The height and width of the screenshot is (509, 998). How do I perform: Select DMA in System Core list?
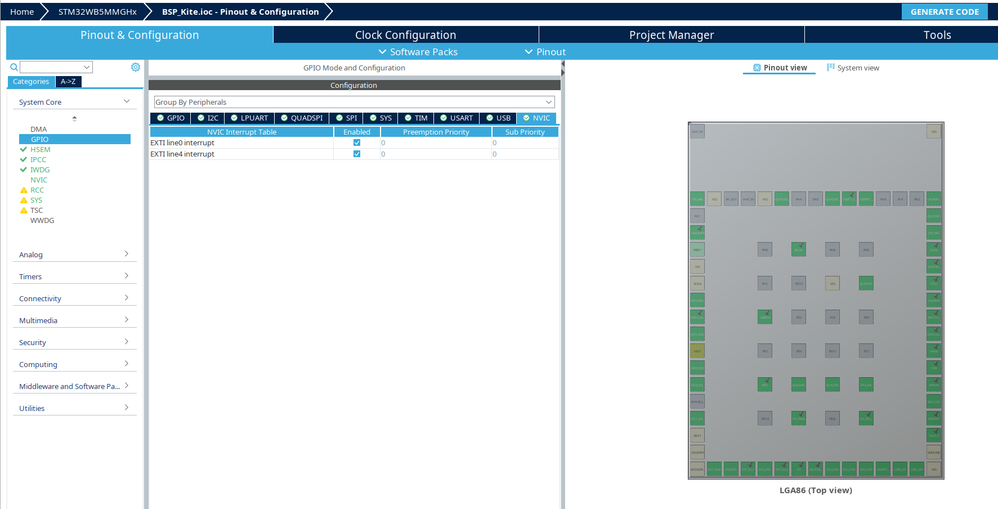(x=38, y=129)
